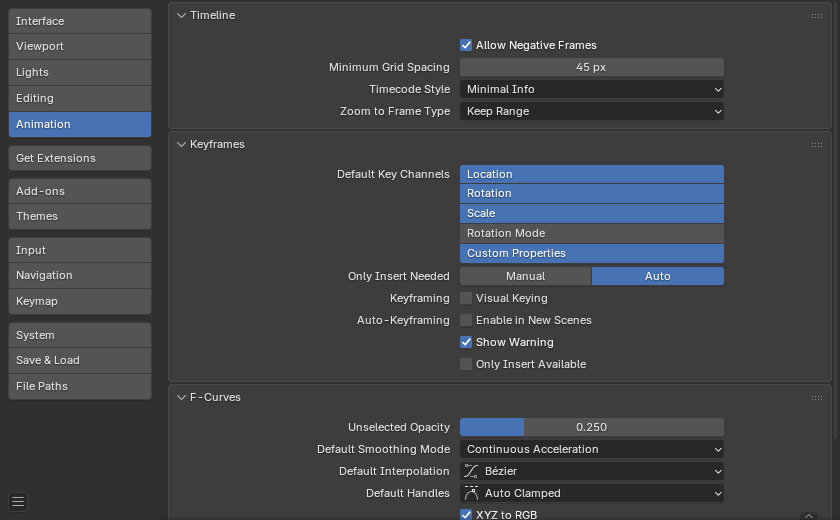
Task: Open the Themes preferences tab
Action: (80, 216)
